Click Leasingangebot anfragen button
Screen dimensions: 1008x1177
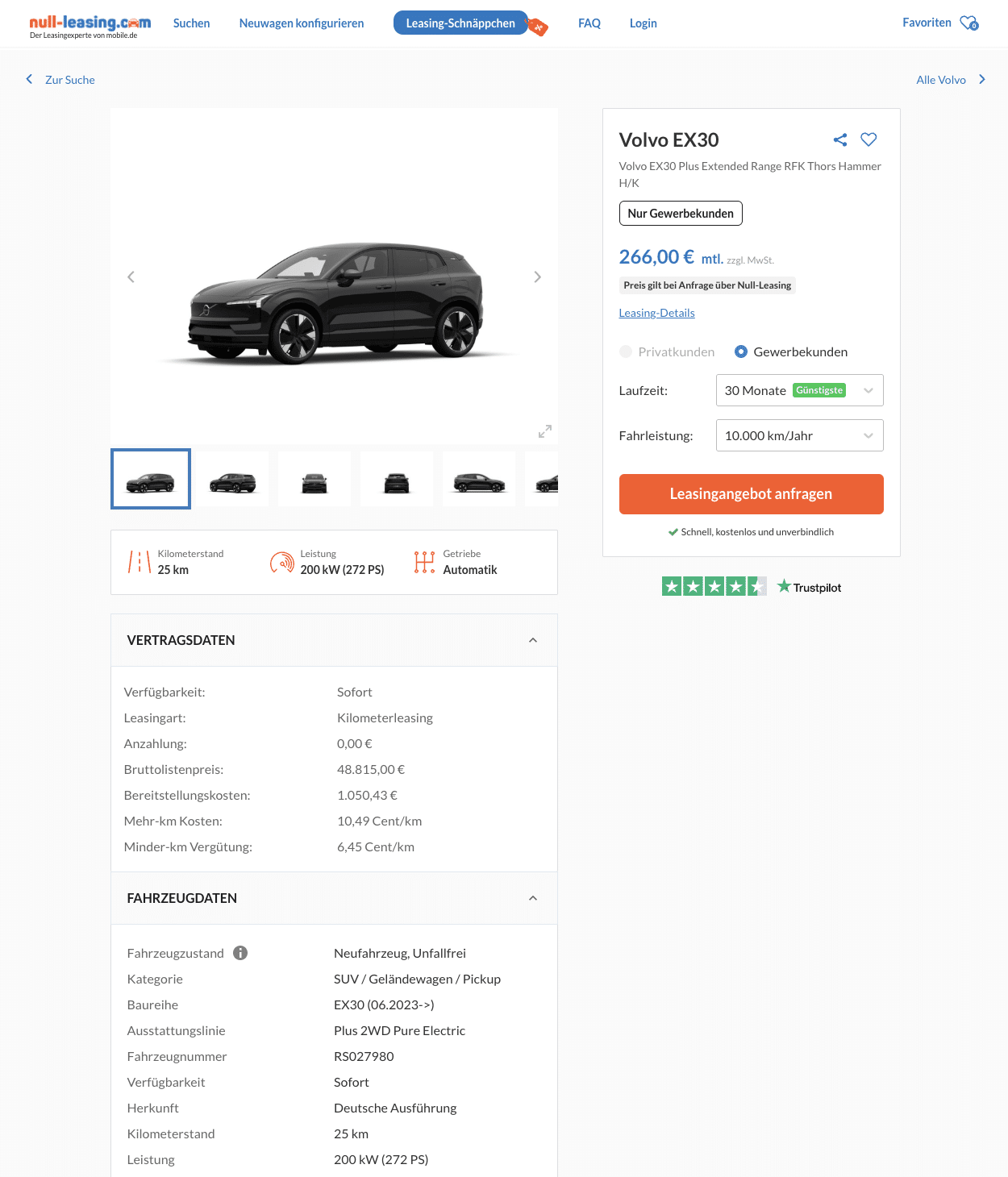click(x=751, y=493)
